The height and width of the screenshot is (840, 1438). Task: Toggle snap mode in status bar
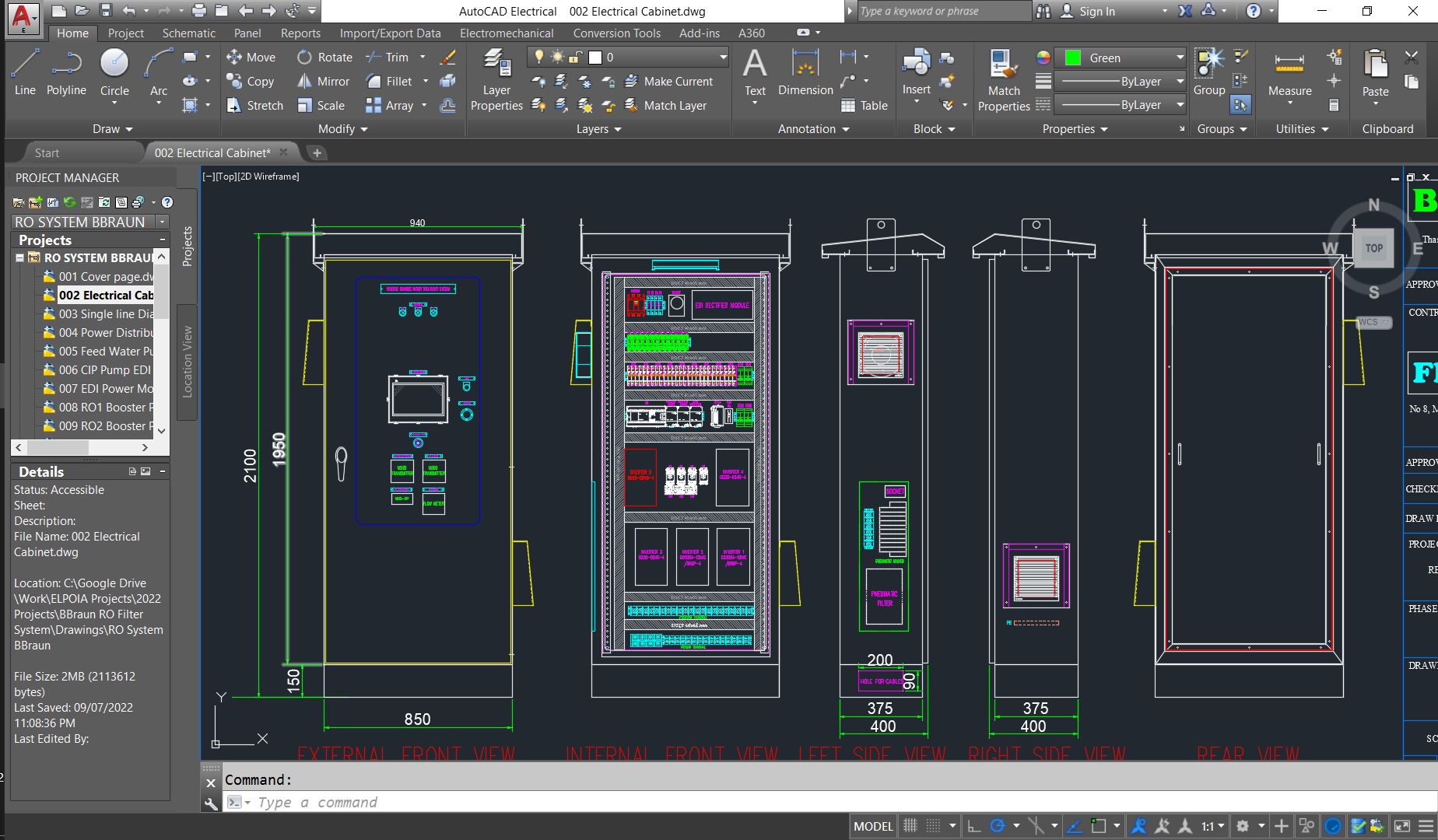coord(931,826)
